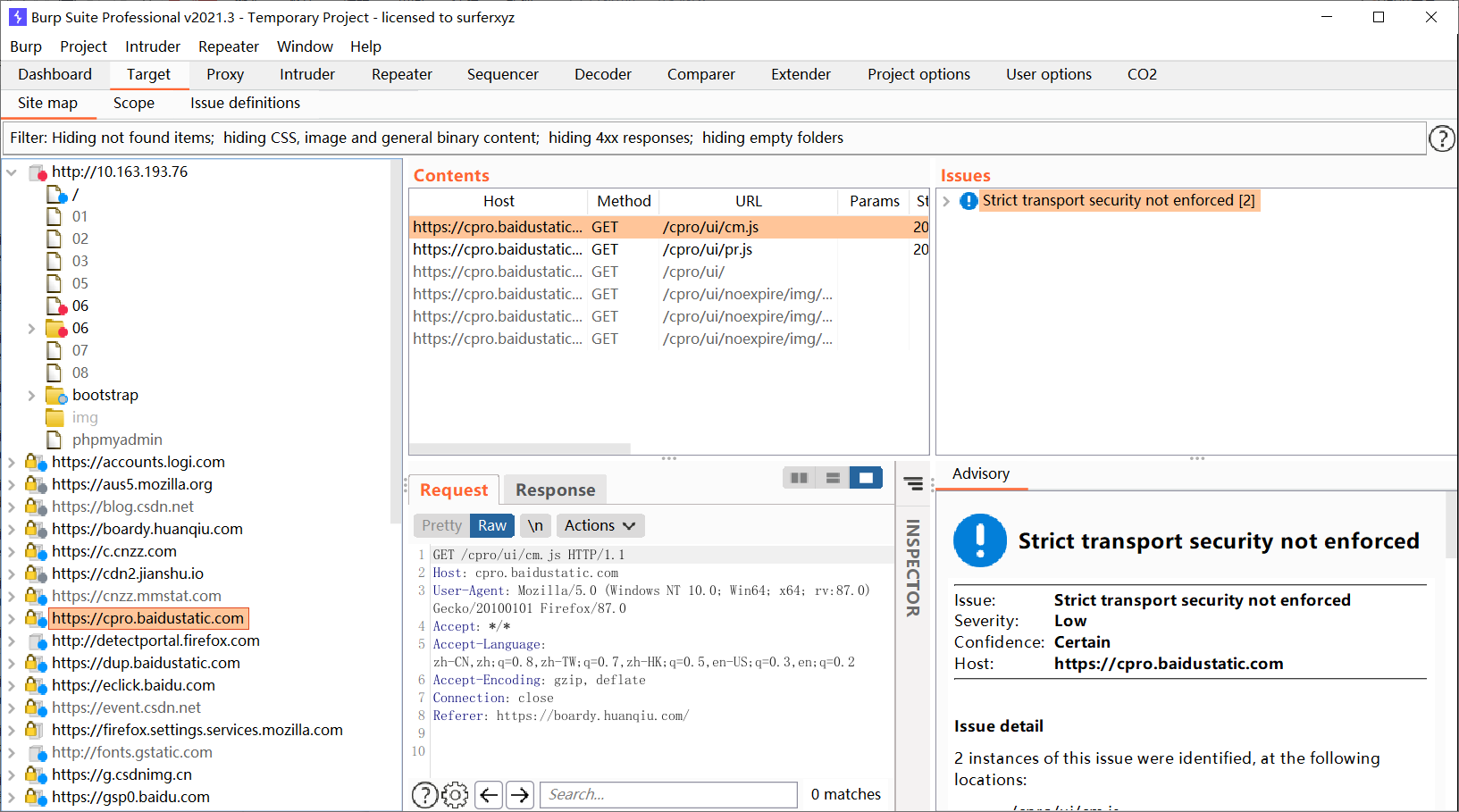Select https://gsp0.baidu.com in site map
Viewport: 1459px width, 812px height.
(130, 797)
